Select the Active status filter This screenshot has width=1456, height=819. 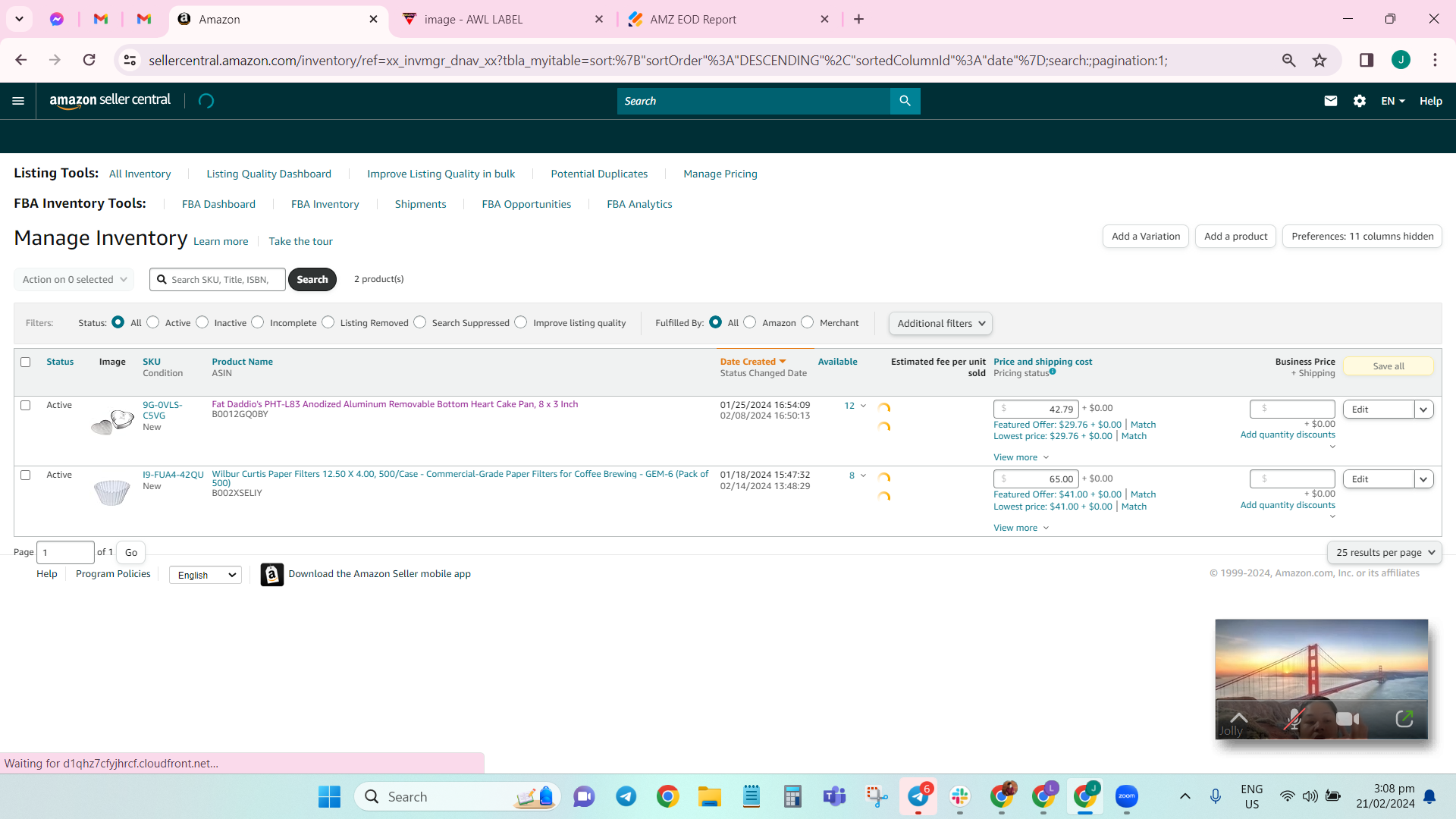tap(153, 322)
